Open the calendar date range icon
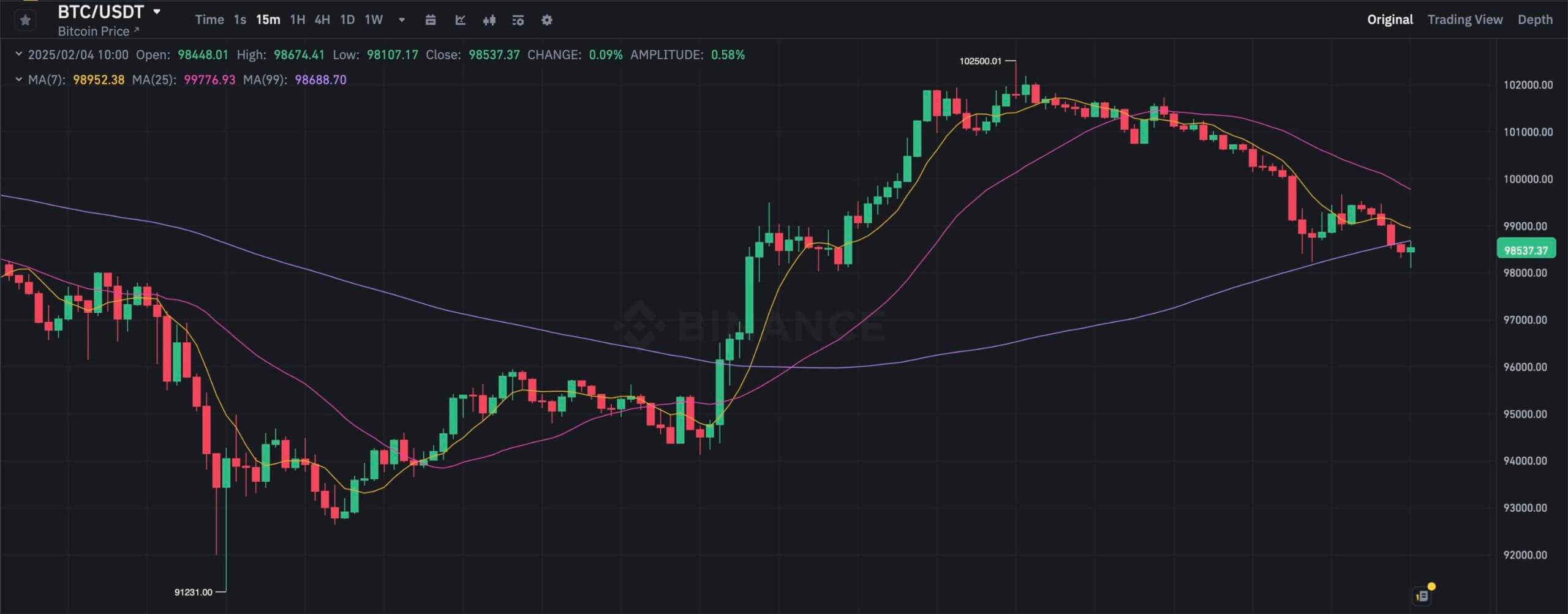1568x614 pixels. pos(431,20)
